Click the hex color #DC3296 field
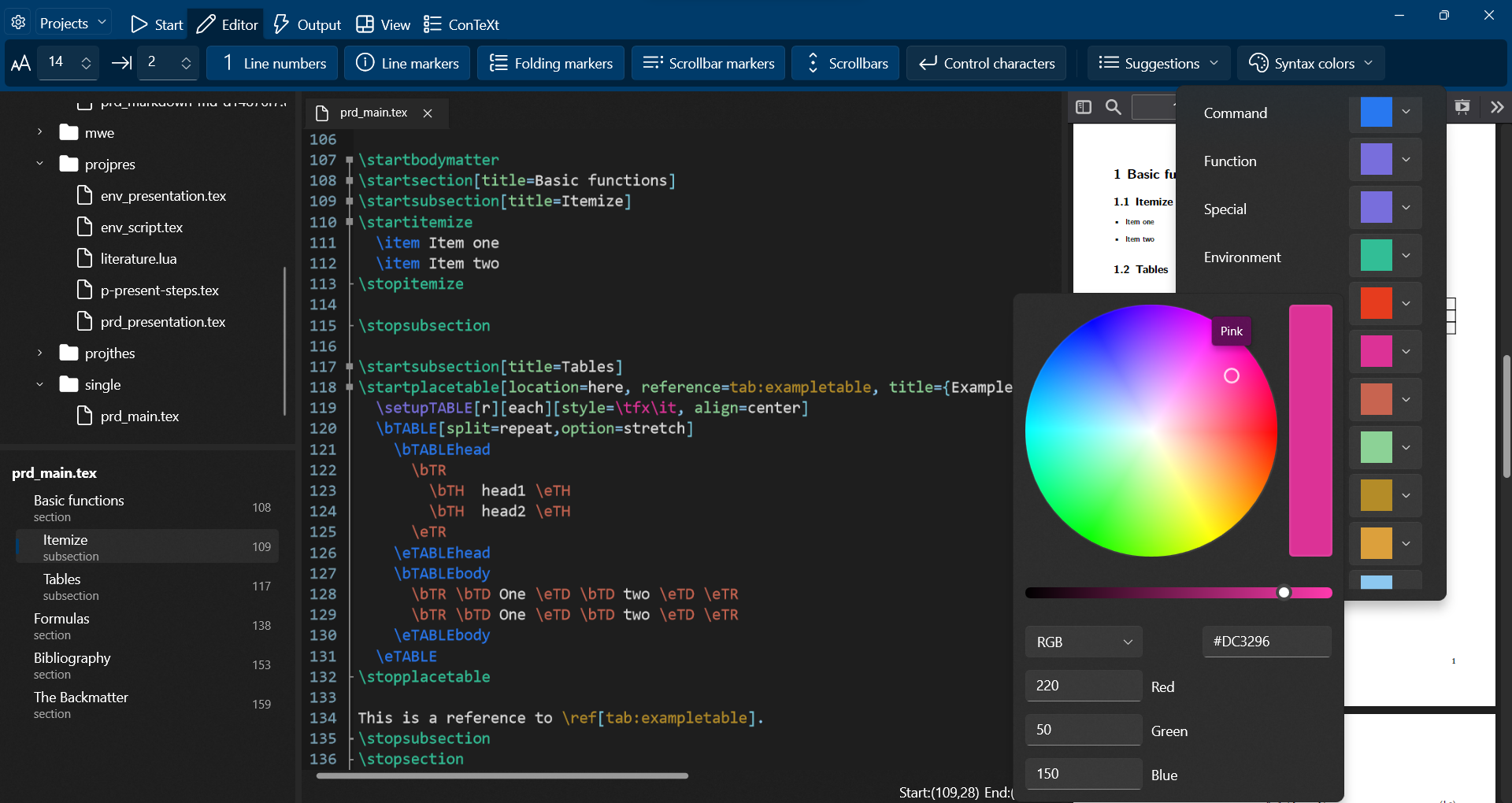 click(x=1266, y=642)
